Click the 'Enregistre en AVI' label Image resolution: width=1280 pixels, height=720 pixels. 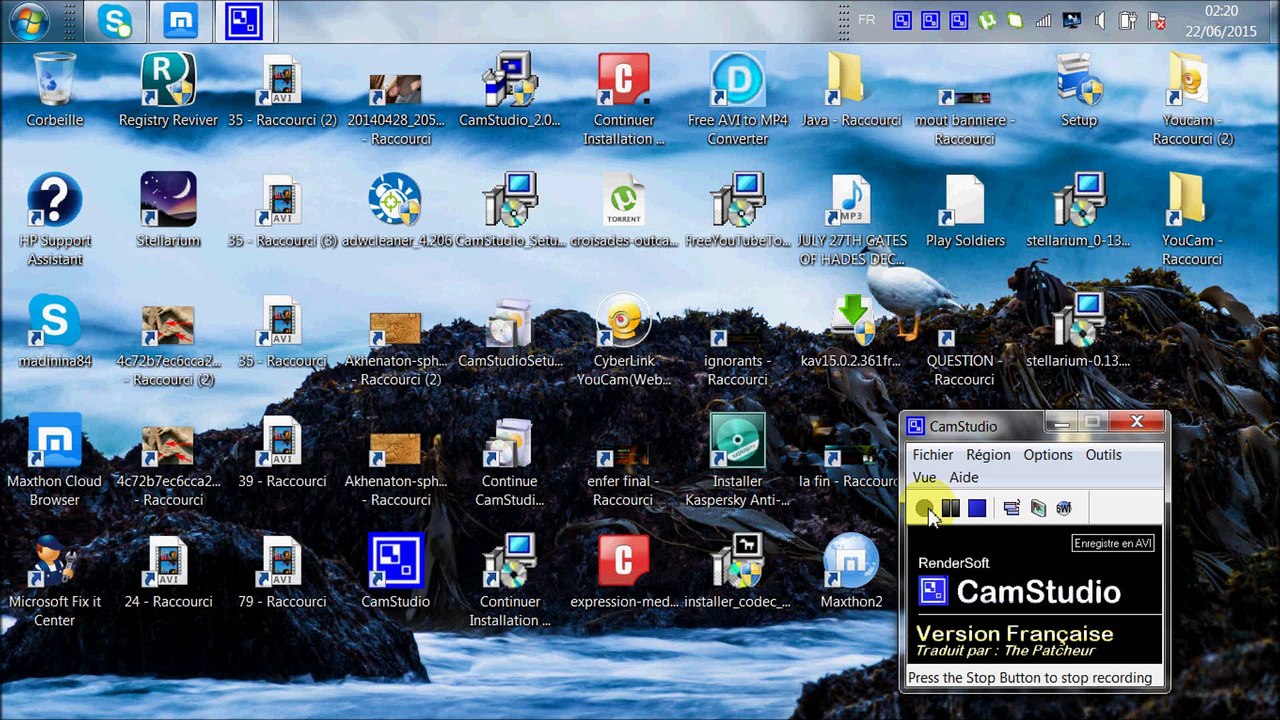coord(1113,543)
